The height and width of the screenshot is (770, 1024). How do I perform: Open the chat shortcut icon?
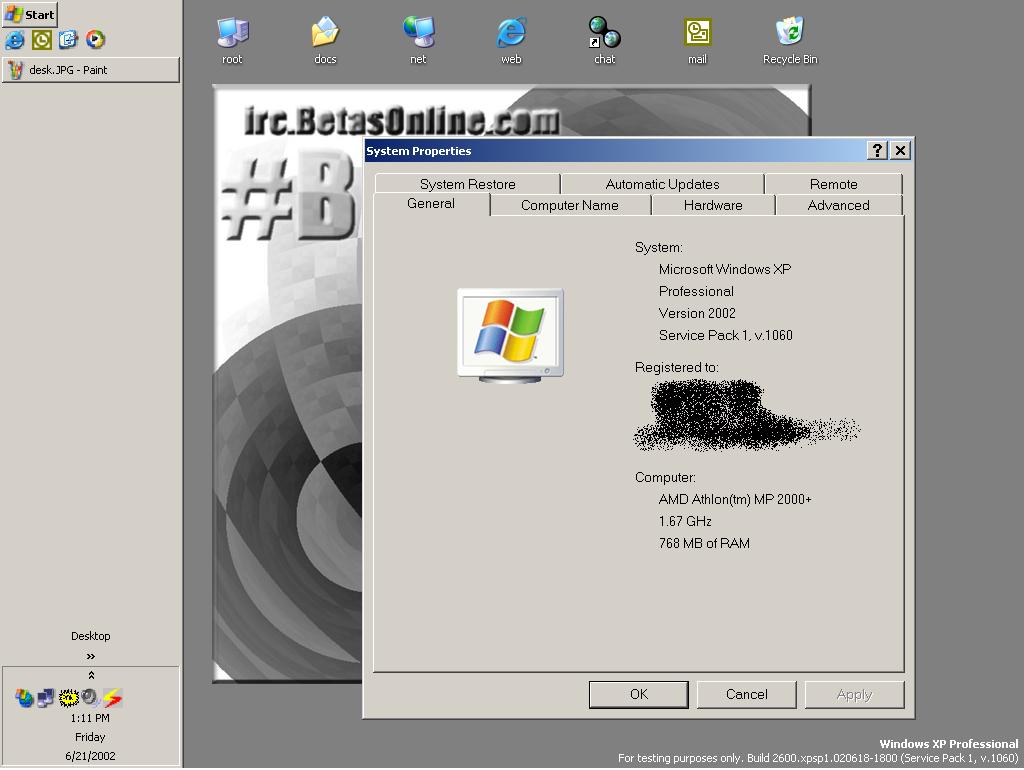coord(604,34)
